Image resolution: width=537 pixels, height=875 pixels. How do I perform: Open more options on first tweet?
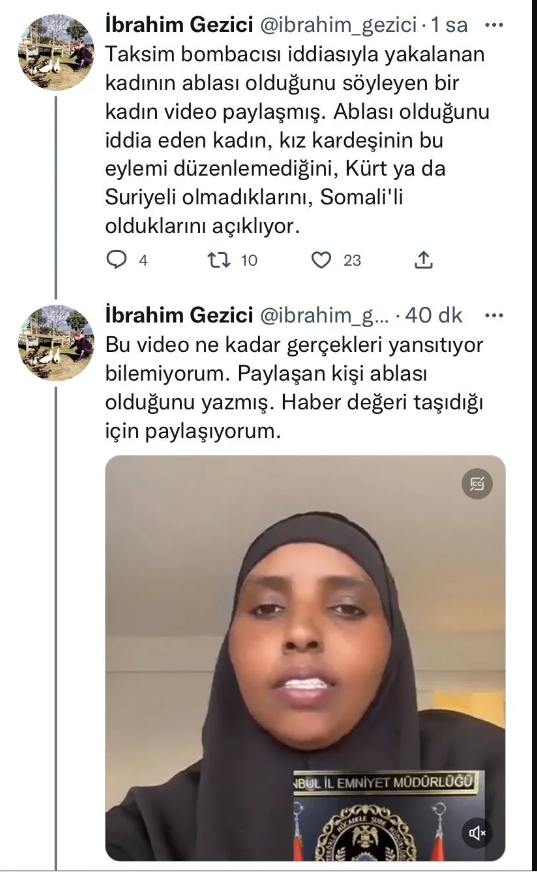pyautogui.click(x=494, y=25)
